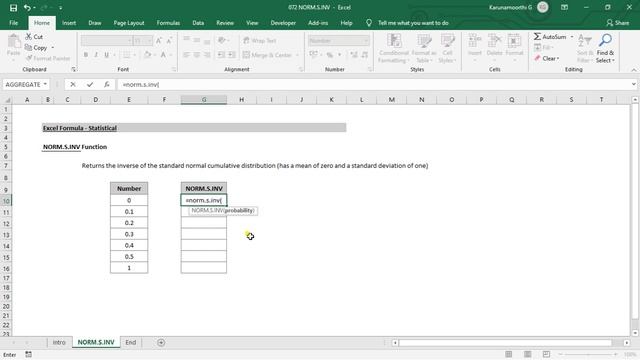This screenshot has height=360, width=640.
Task: Click the Format Painter
Action: pyautogui.click(x=47, y=58)
